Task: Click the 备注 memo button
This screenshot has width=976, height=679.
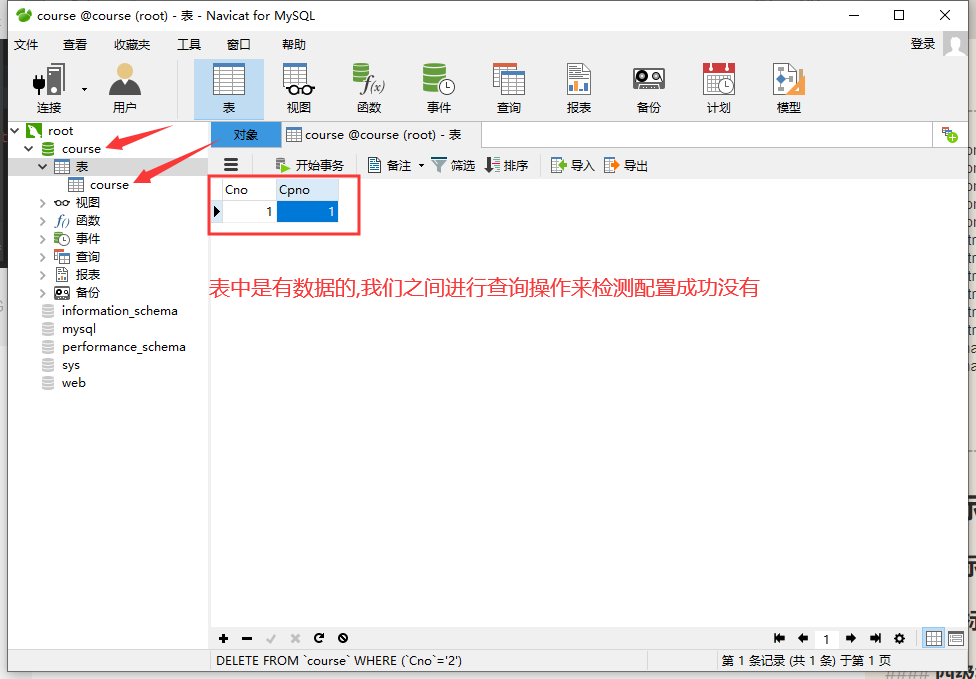Action: click(x=390, y=166)
